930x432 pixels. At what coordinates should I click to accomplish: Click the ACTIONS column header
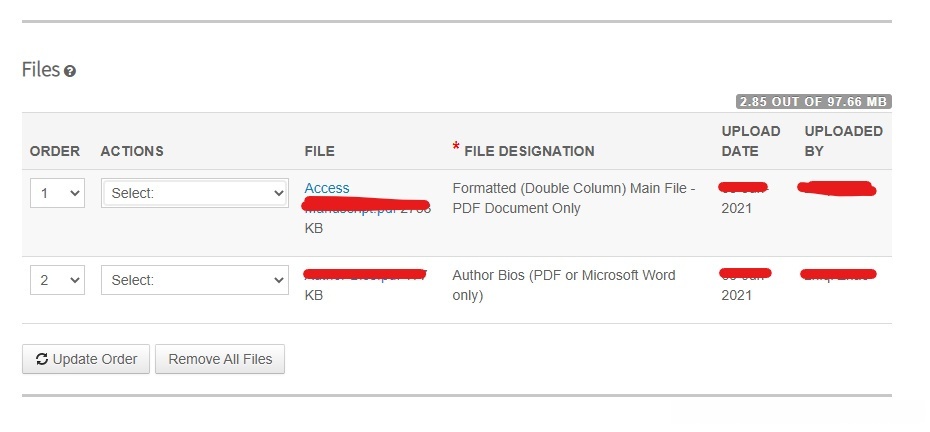point(132,151)
